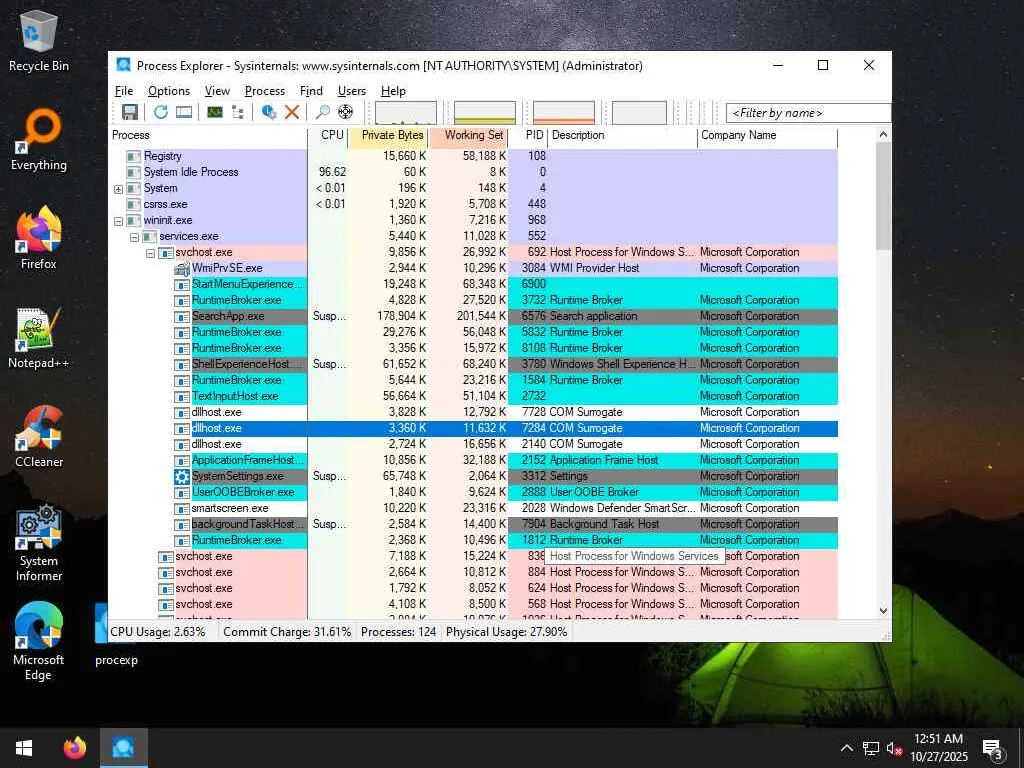Click the Find Handle or DLL magnifier icon
Viewport: 1024px width, 768px height.
click(323, 112)
